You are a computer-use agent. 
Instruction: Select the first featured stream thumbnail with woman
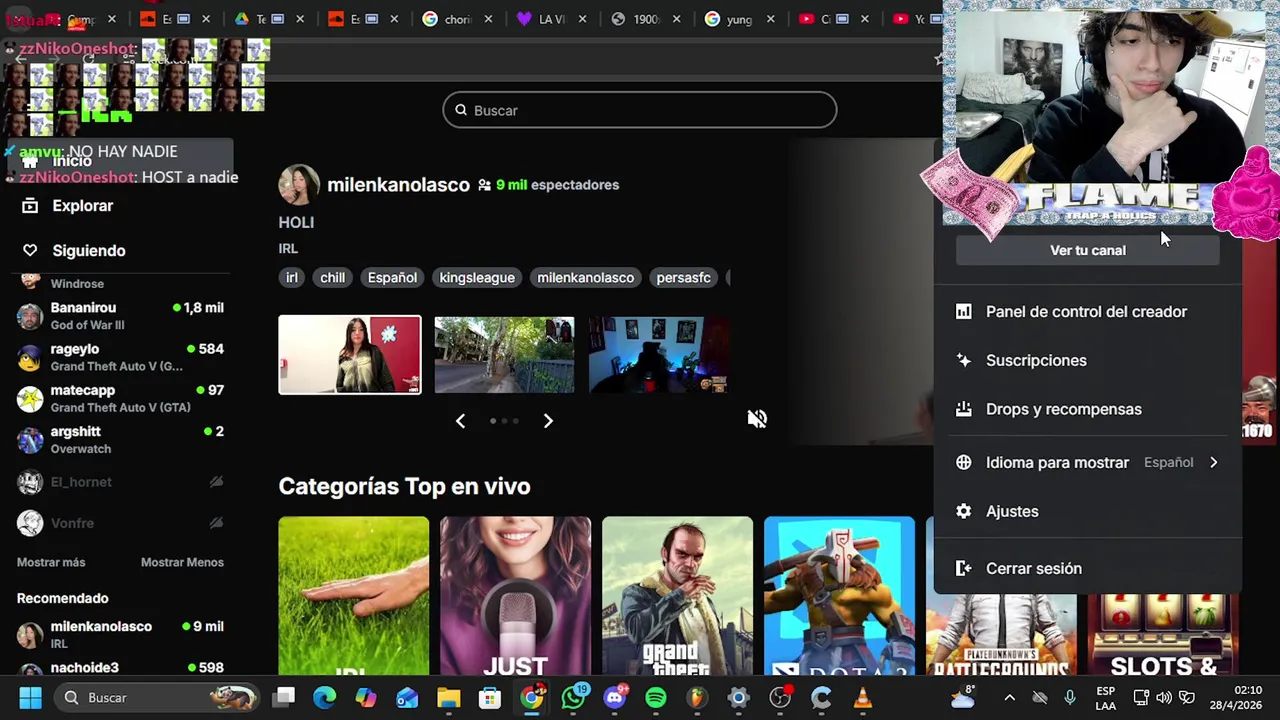(350, 355)
